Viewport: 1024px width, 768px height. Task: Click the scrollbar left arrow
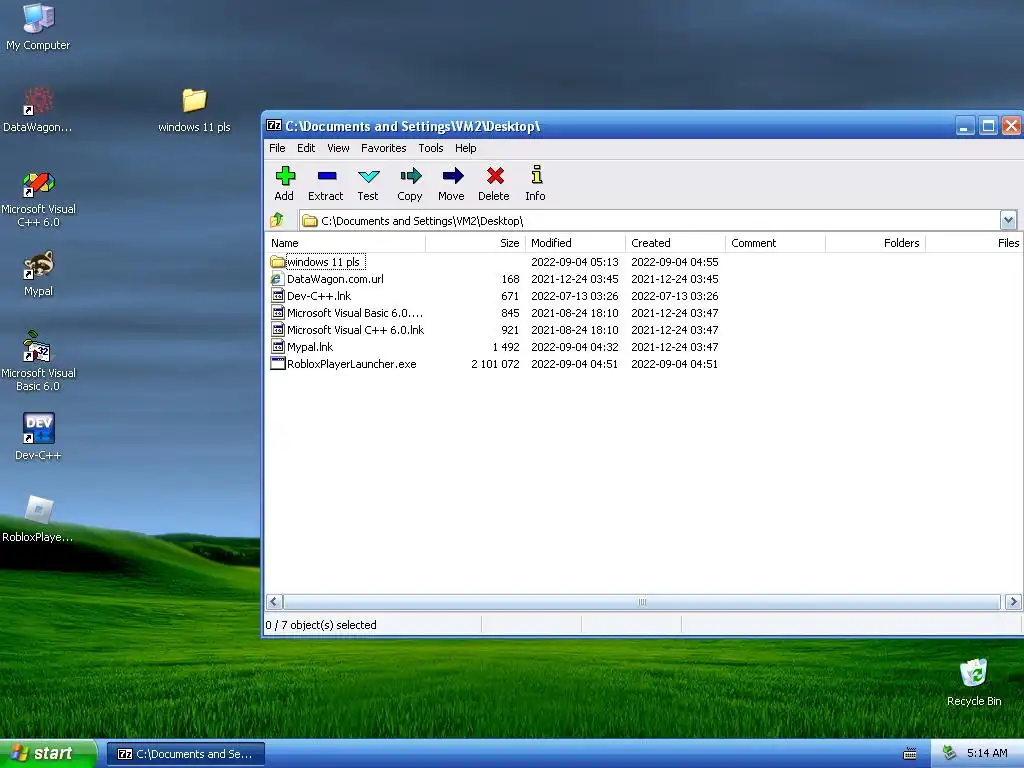click(274, 601)
